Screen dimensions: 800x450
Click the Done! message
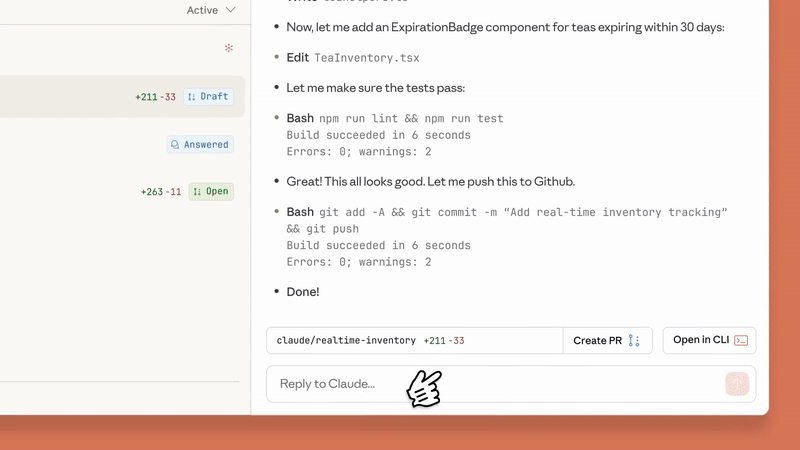click(x=303, y=292)
